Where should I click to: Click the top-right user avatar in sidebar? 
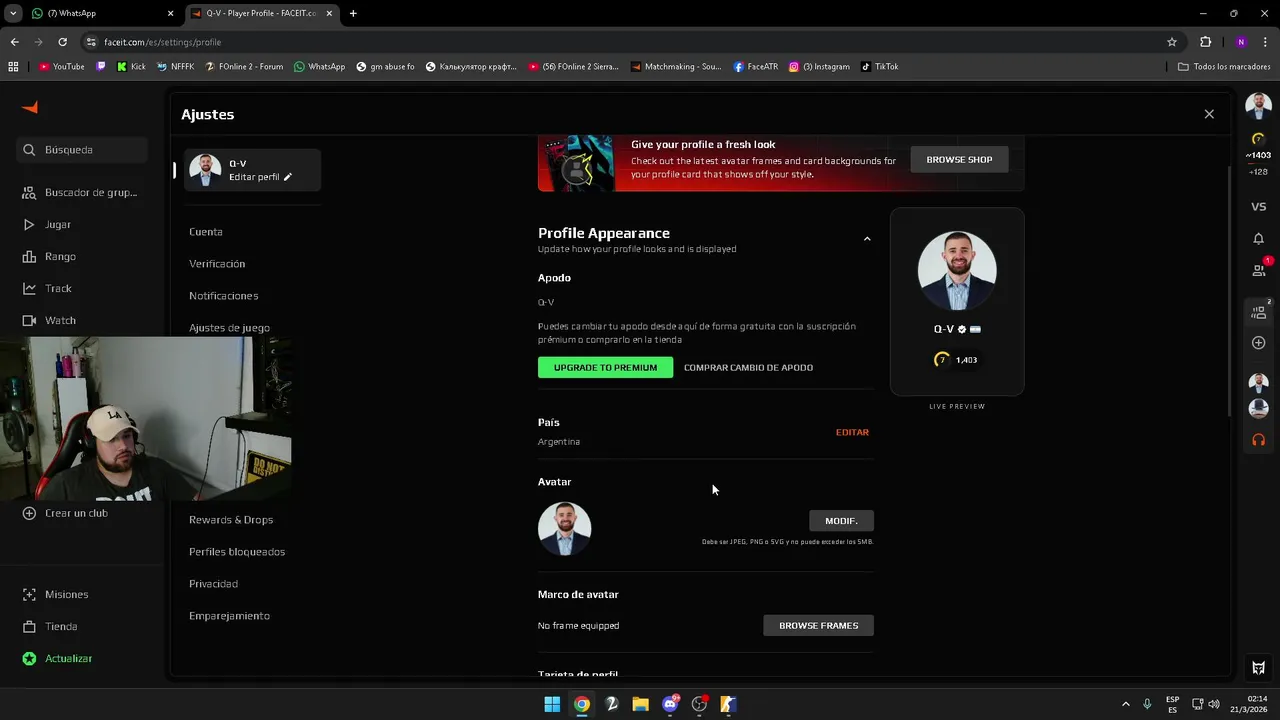(1258, 105)
